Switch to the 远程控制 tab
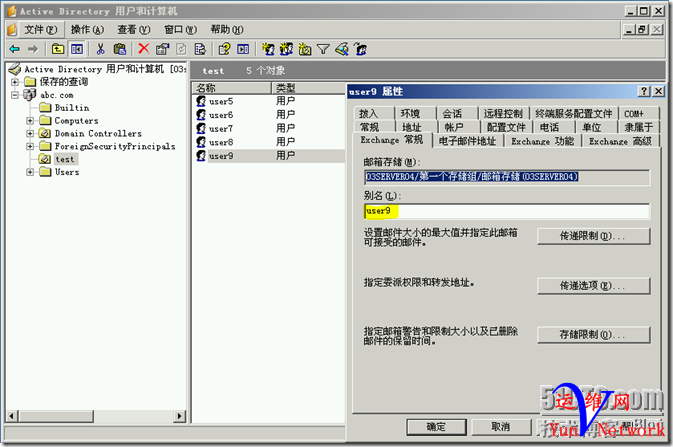The image size is (673, 447). [x=503, y=113]
